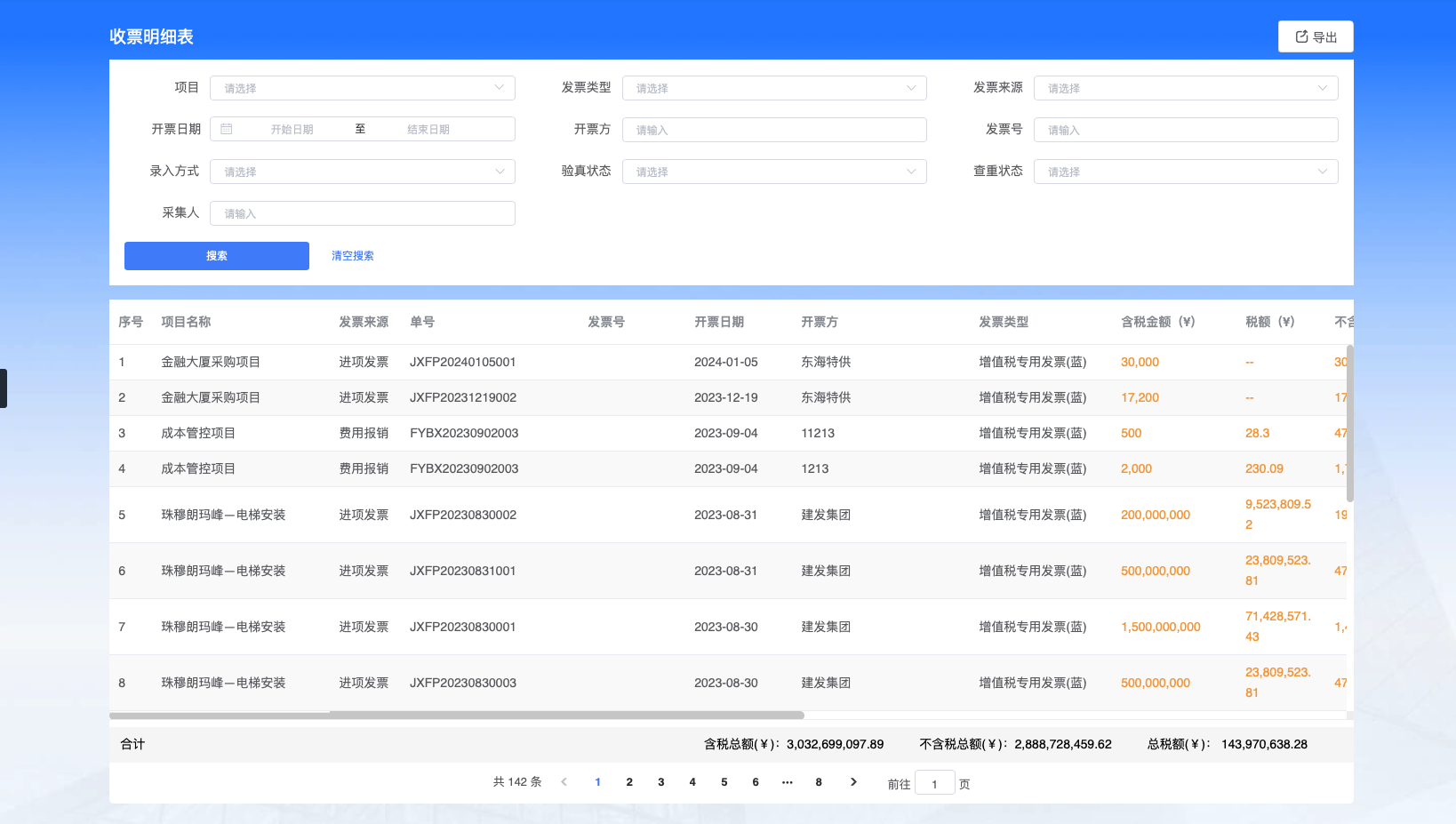Click the chevron on the 录入方式 selector
This screenshot has width=1456, height=824.
500,171
